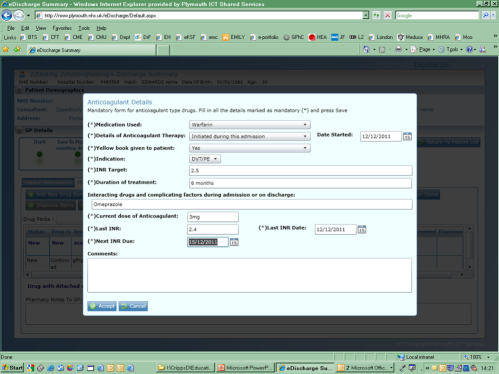Open the e-portfolio link in Links bar
499x374 pixels.
(264, 37)
